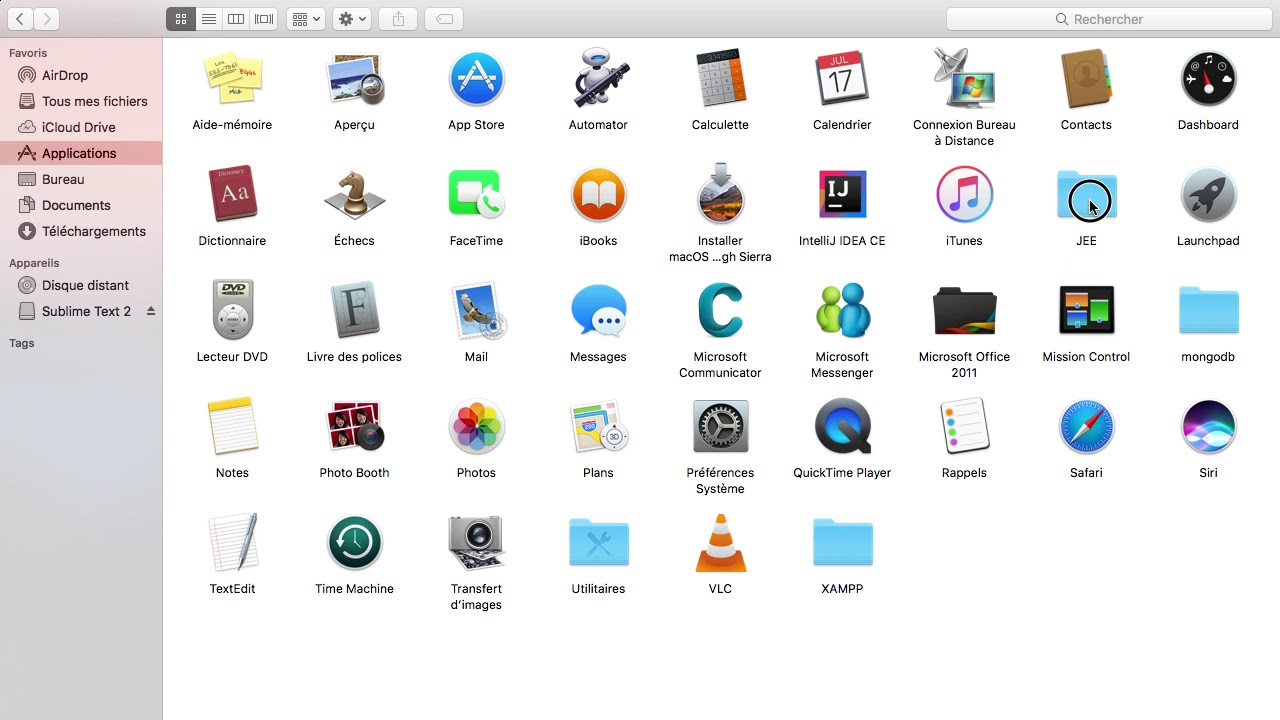Image resolution: width=1280 pixels, height=720 pixels.
Task: Open the Action gear dropdown menu
Action: click(352, 19)
